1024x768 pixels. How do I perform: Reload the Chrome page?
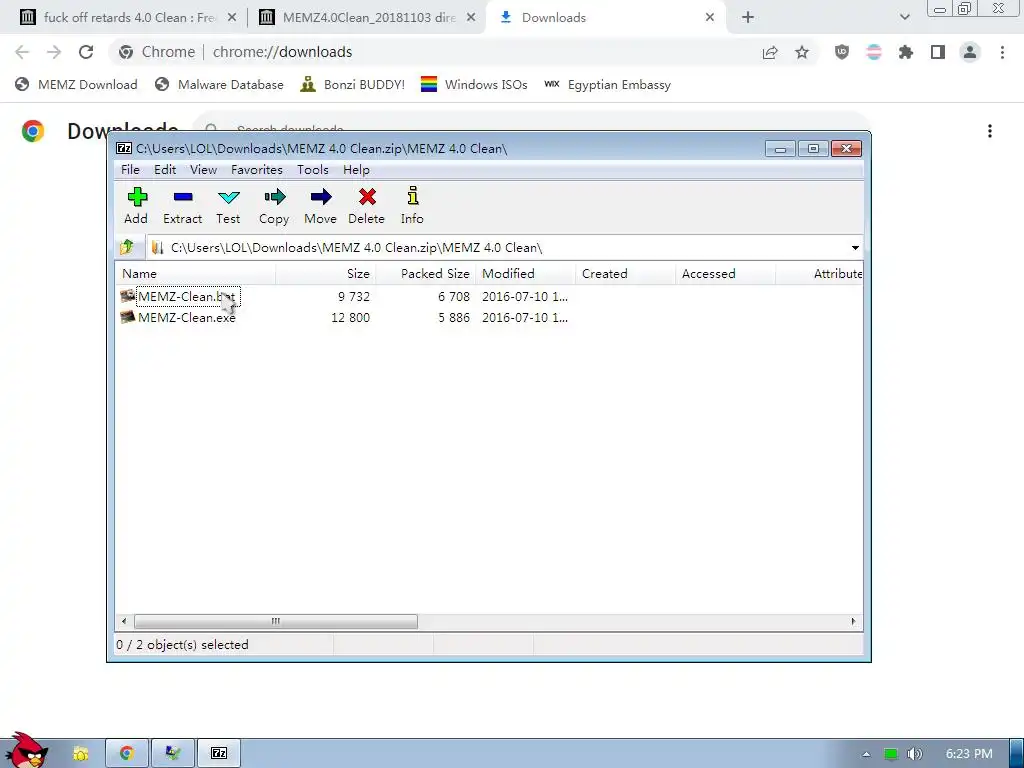click(x=86, y=52)
